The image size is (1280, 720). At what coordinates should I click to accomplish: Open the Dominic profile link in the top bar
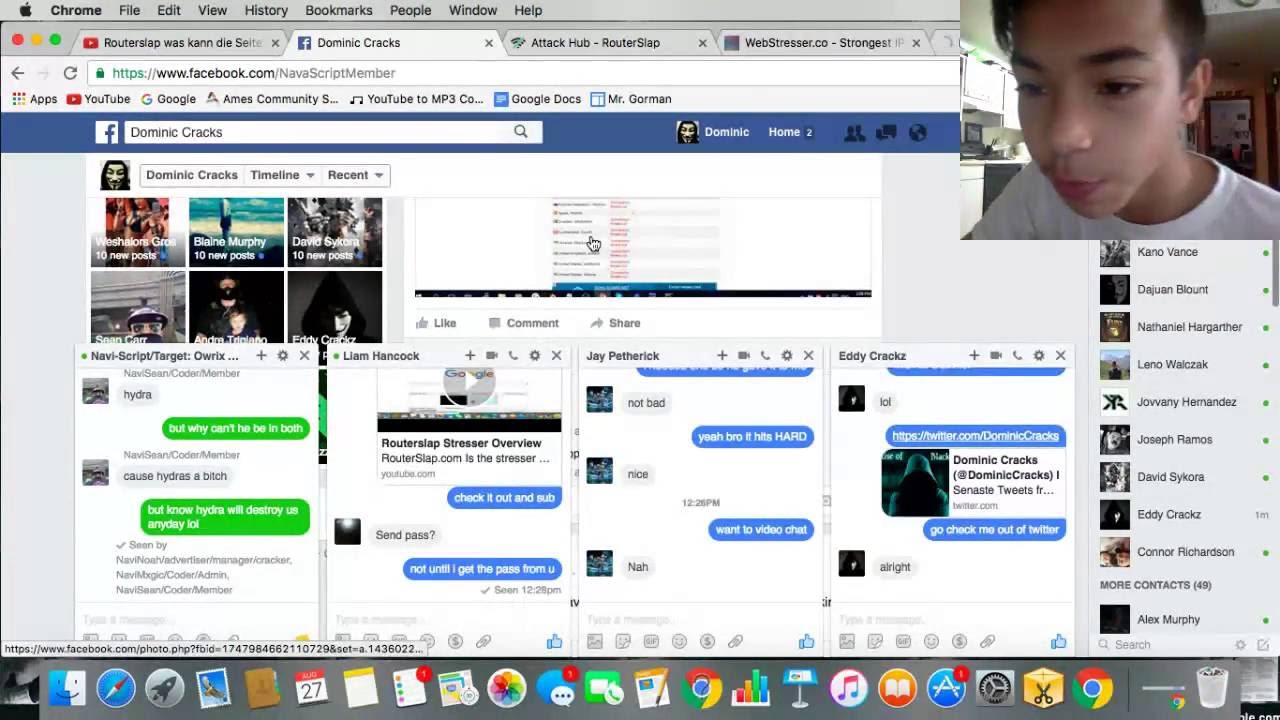[713, 132]
